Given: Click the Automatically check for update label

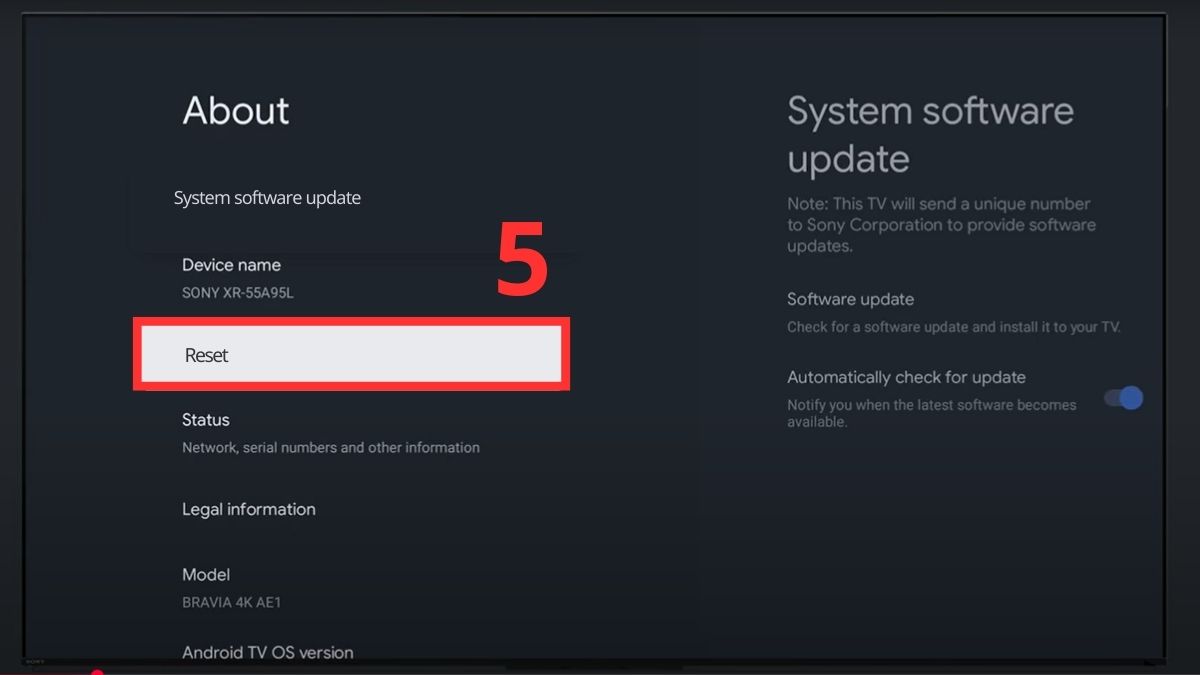Looking at the screenshot, I should click(x=906, y=377).
